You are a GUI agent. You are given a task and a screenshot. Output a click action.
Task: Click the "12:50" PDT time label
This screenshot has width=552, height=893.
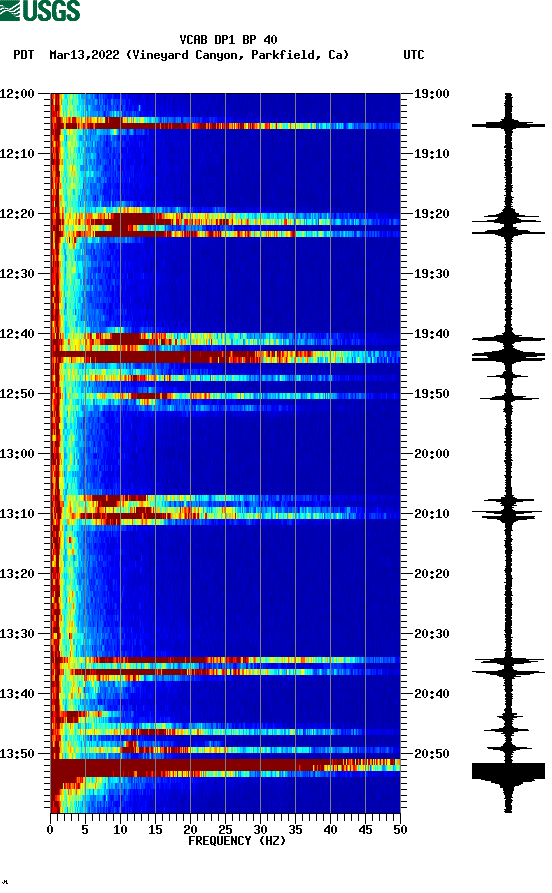(18, 394)
